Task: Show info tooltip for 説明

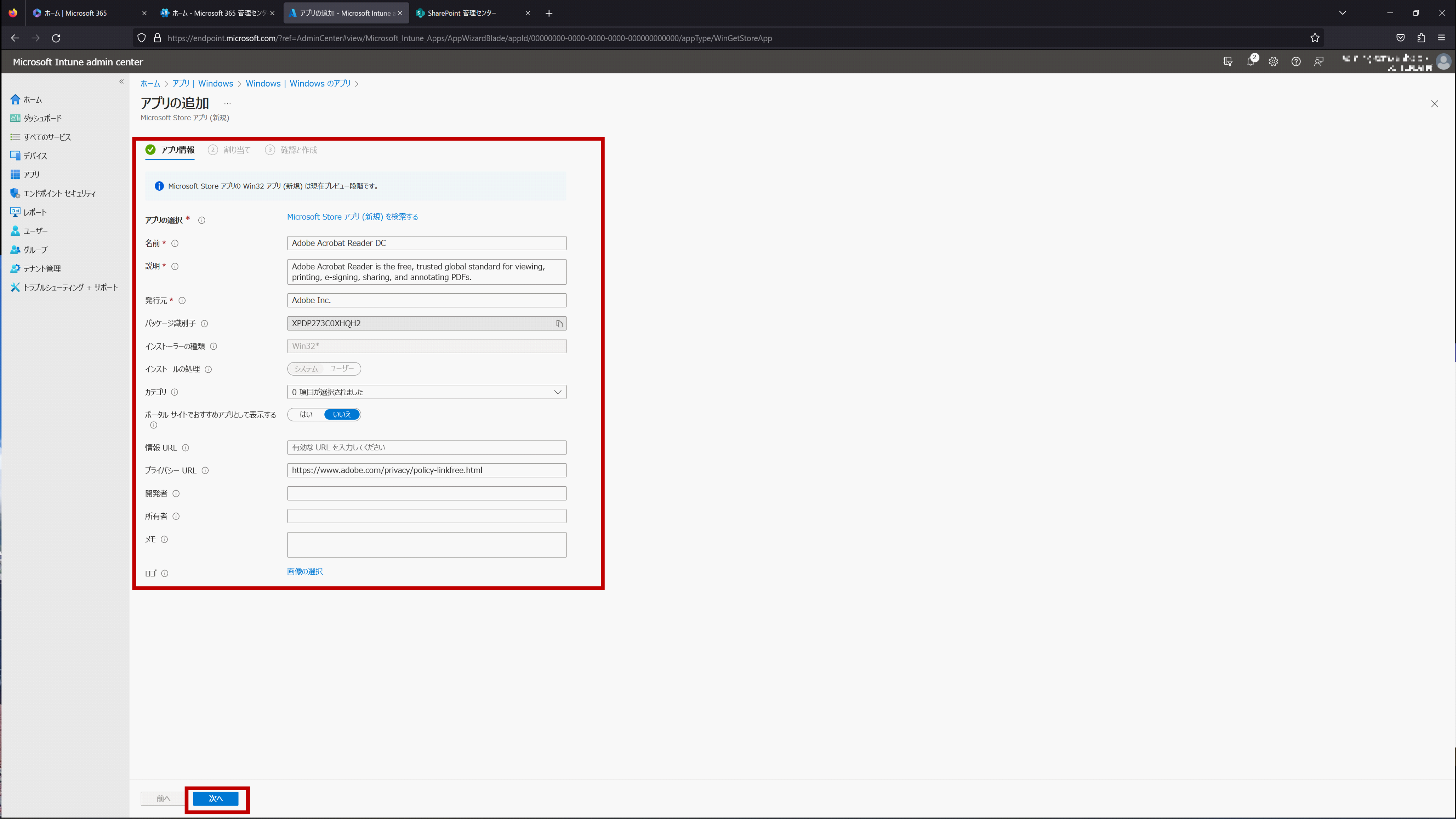Action: pyautogui.click(x=175, y=267)
